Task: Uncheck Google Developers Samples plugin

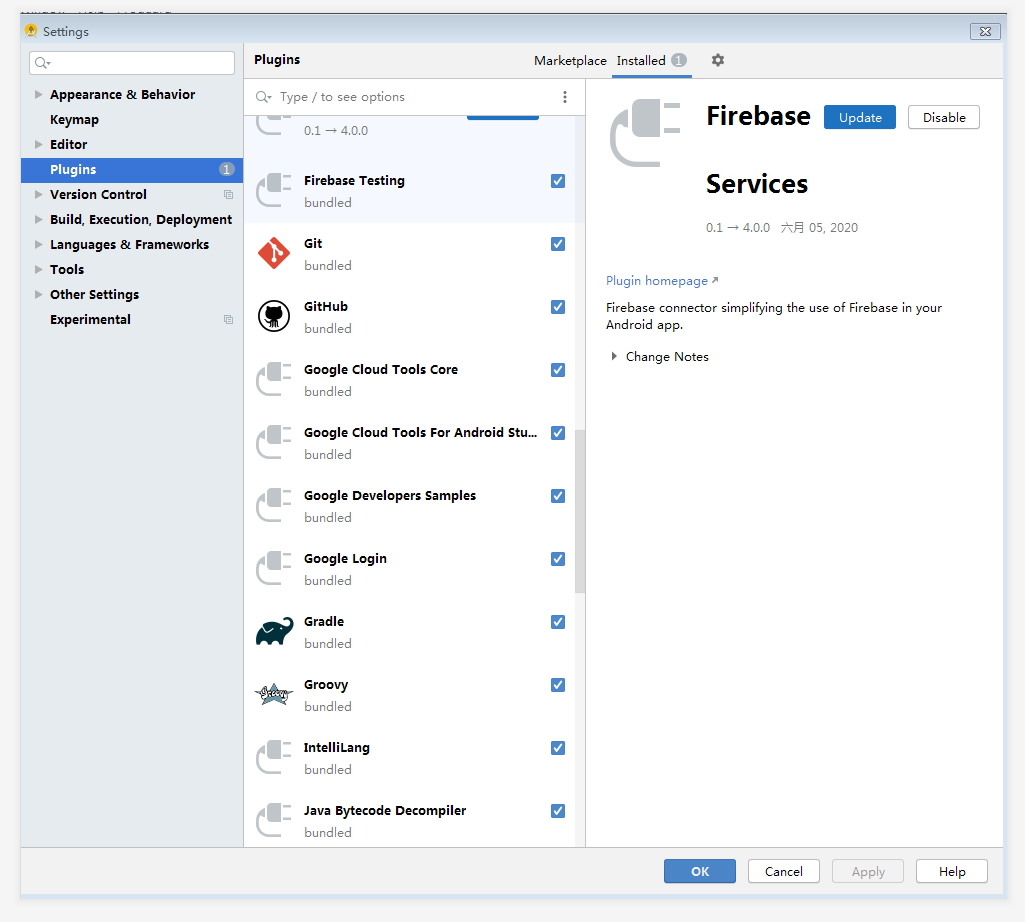Action: pyautogui.click(x=558, y=496)
